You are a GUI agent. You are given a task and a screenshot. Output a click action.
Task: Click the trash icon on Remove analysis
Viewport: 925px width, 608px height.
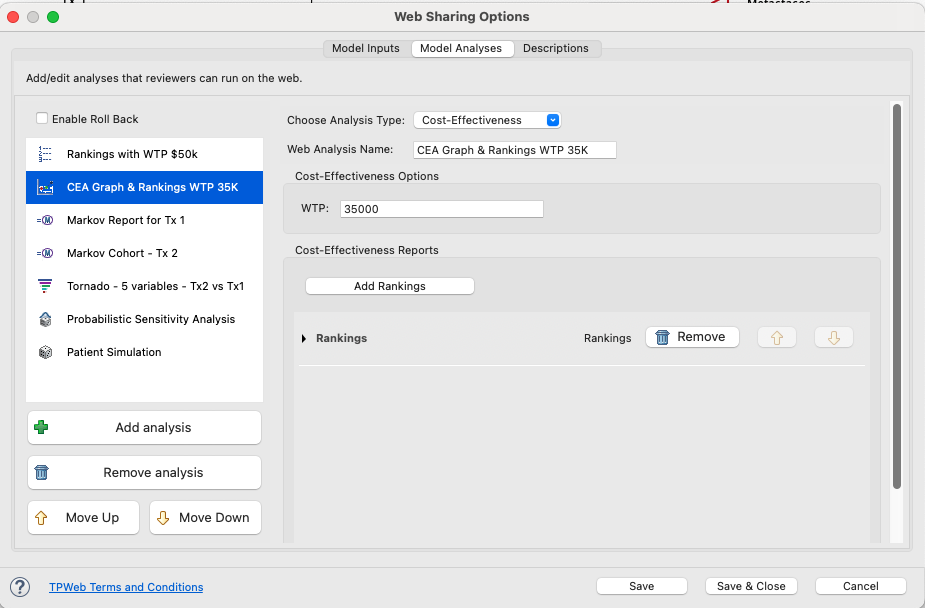click(41, 472)
